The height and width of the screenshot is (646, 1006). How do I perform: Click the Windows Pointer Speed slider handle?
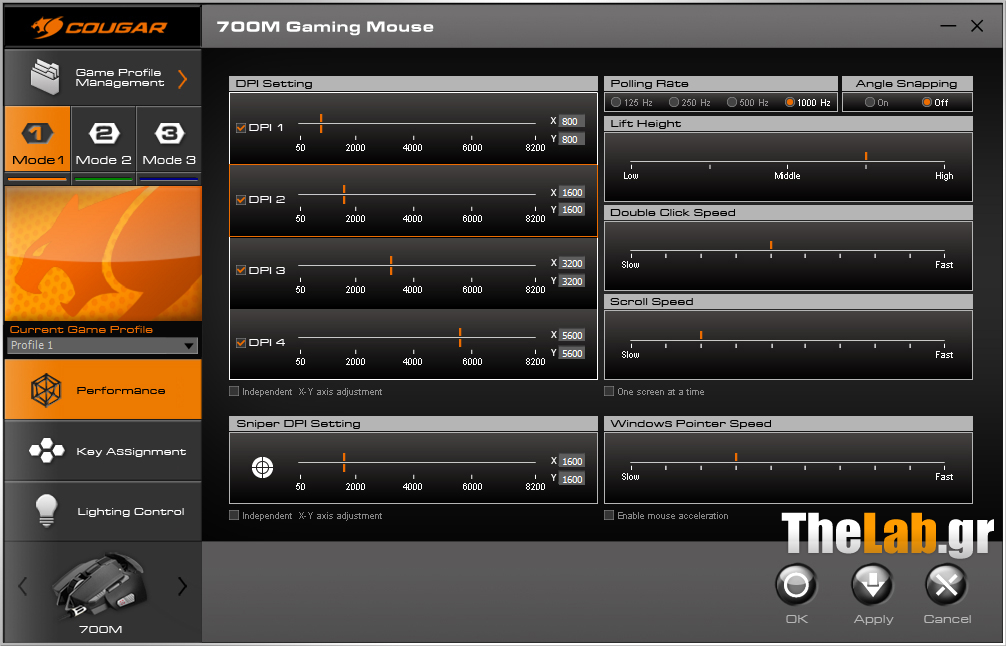pyautogui.click(x=736, y=457)
